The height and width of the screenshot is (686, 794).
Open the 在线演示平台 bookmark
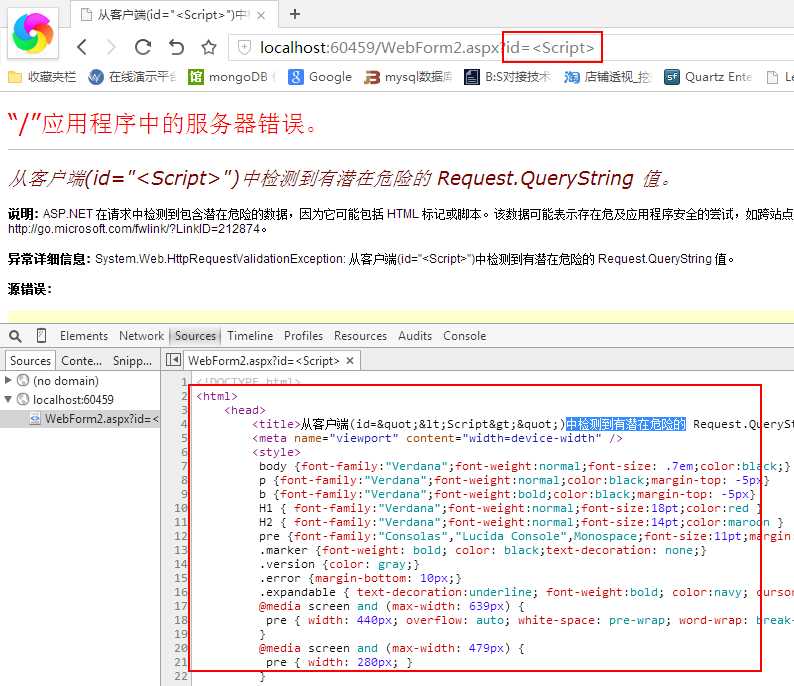click(x=132, y=77)
